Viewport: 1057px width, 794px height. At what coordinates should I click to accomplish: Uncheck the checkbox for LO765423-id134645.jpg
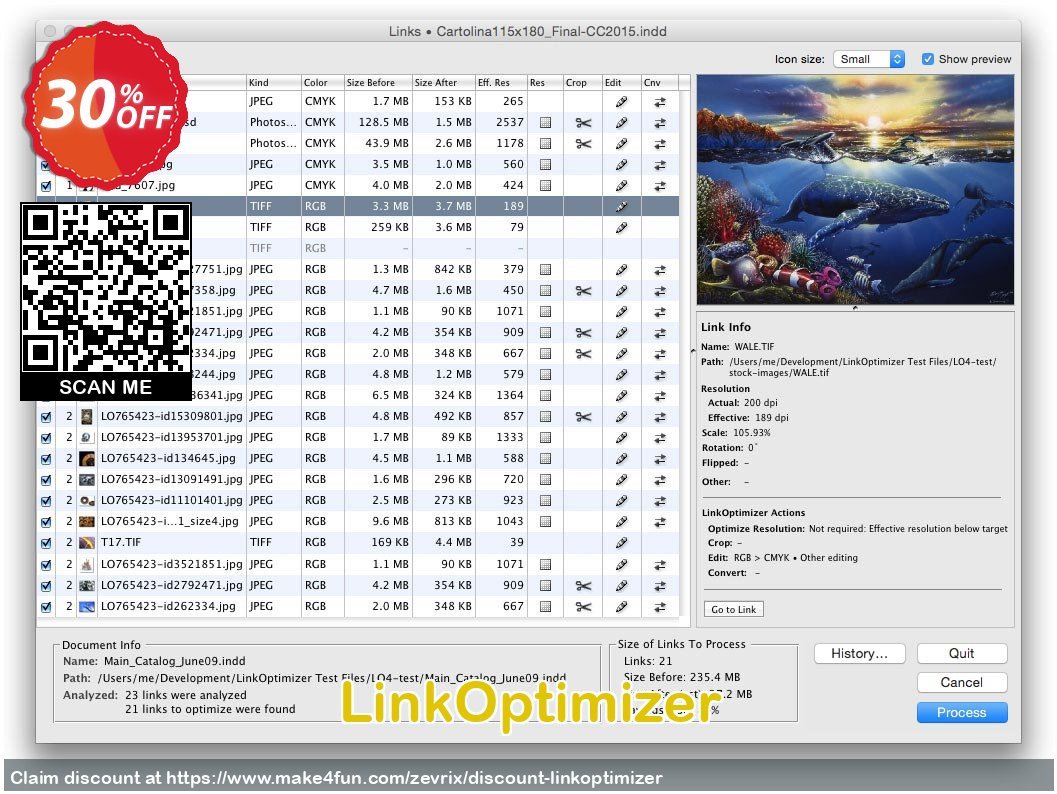pyautogui.click(x=46, y=459)
